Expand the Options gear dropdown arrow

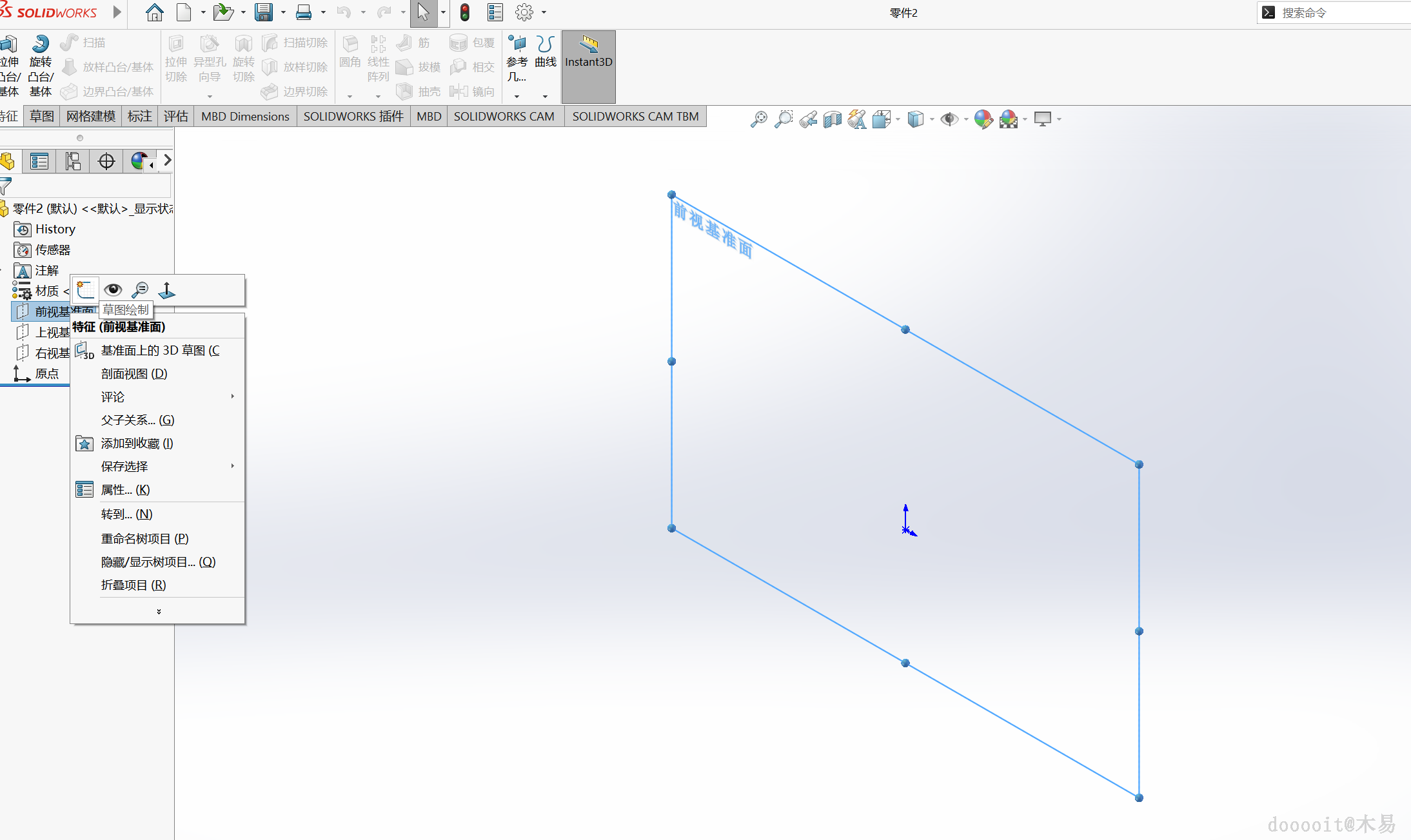[544, 12]
